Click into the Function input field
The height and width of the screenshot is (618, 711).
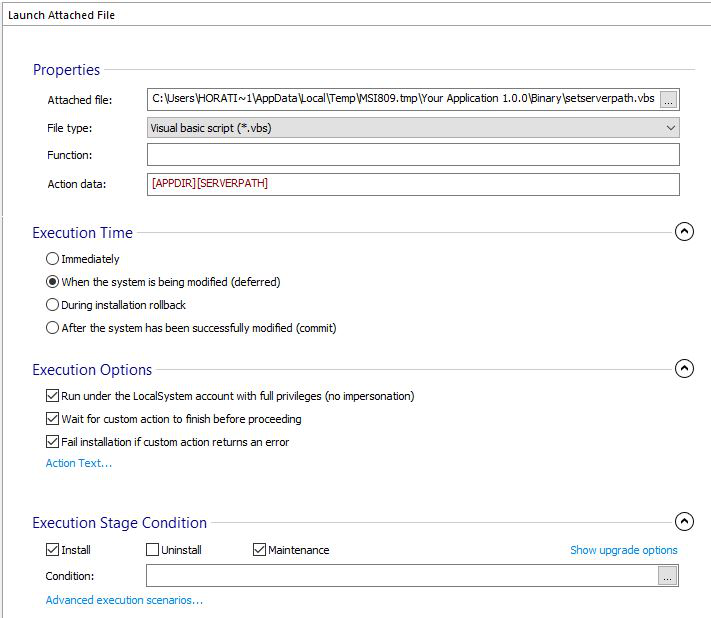click(x=413, y=155)
